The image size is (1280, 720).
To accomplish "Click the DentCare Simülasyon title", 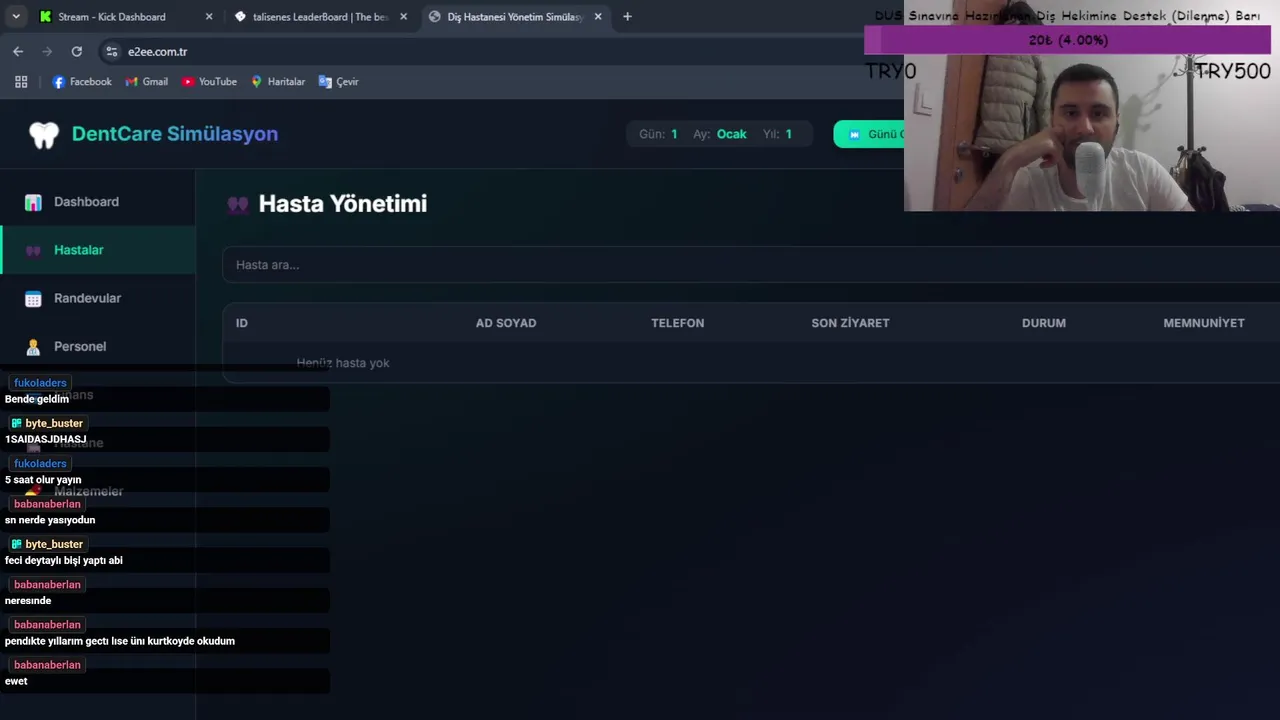I will click(x=175, y=134).
